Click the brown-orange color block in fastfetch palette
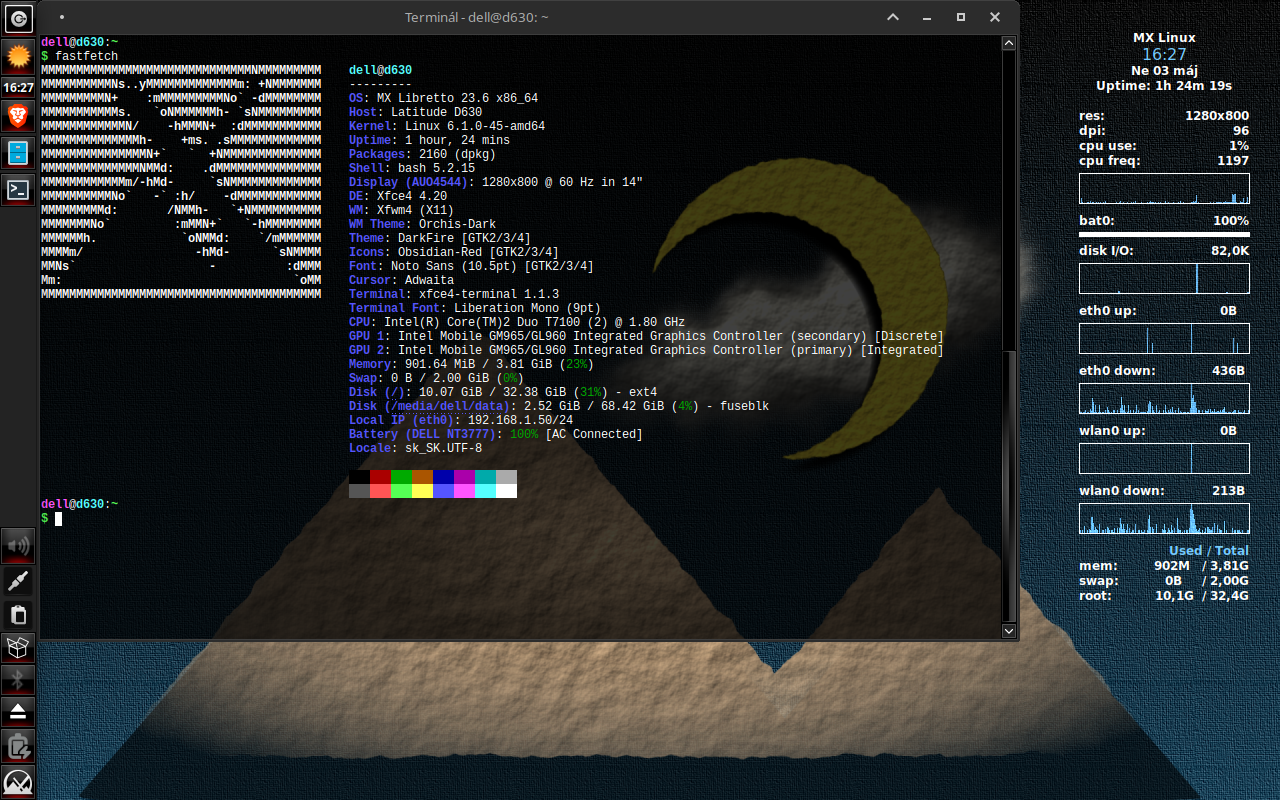The width and height of the screenshot is (1280, 800). tap(422, 477)
